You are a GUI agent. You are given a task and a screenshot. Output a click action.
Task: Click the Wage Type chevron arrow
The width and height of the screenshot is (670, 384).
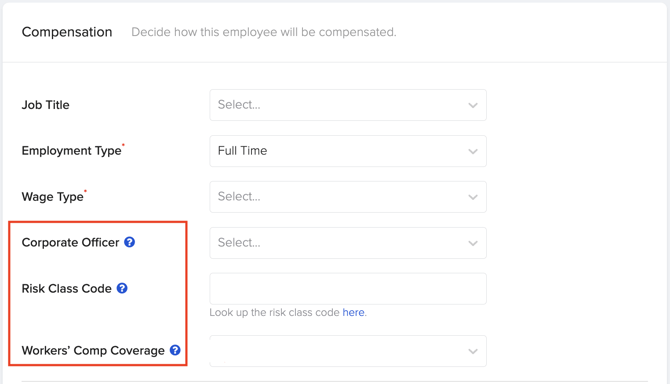473,197
